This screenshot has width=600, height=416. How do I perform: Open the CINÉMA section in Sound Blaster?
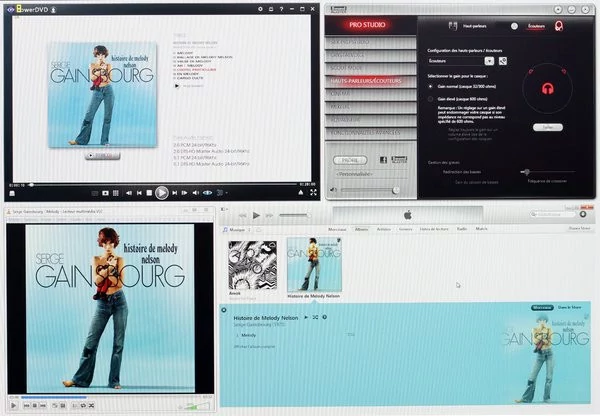[x=370, y=94]
